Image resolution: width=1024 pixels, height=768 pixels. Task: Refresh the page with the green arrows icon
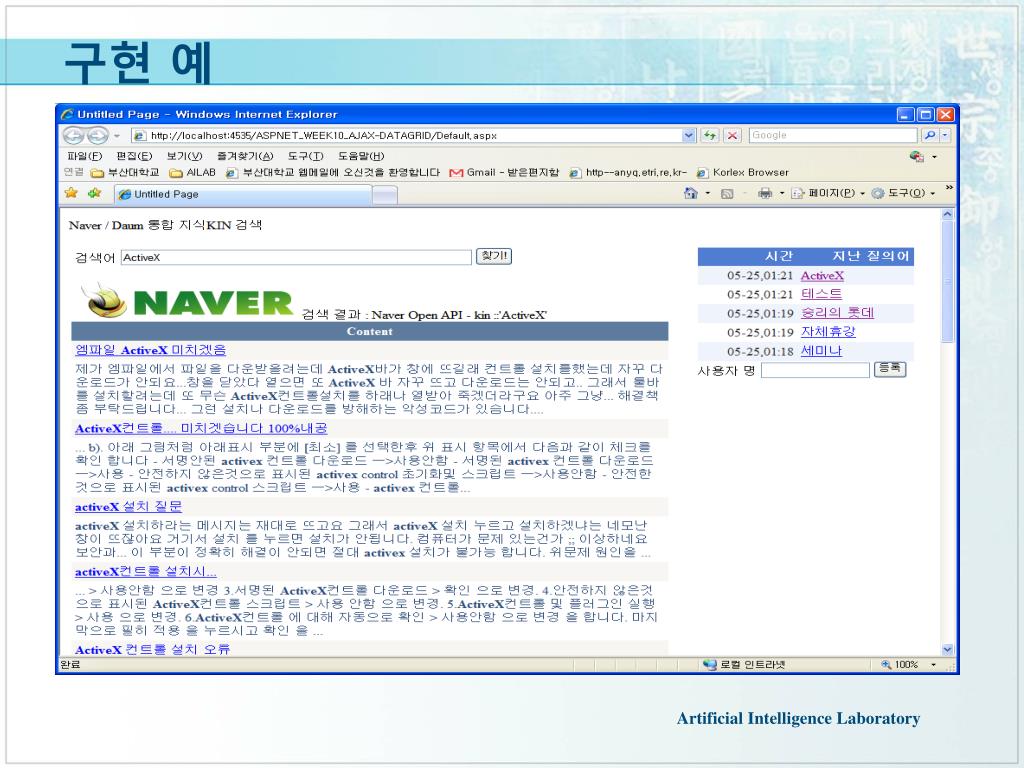point(709,135)
